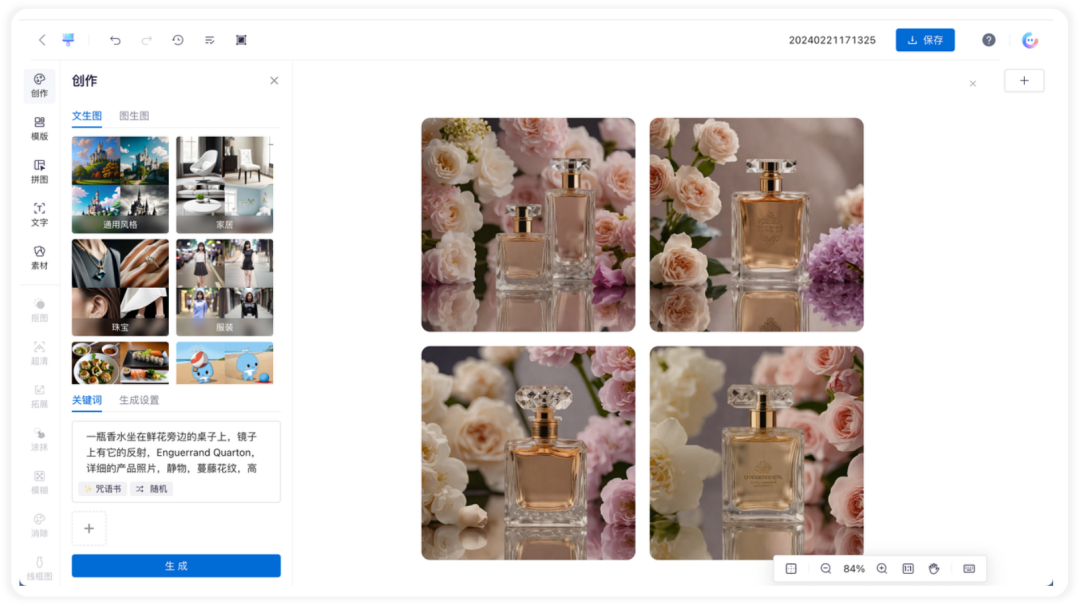The width and height of the screenshot is (1080, 606).
Task: Click the undo arrow in top toolbar
Action: (x=115, y=40)
